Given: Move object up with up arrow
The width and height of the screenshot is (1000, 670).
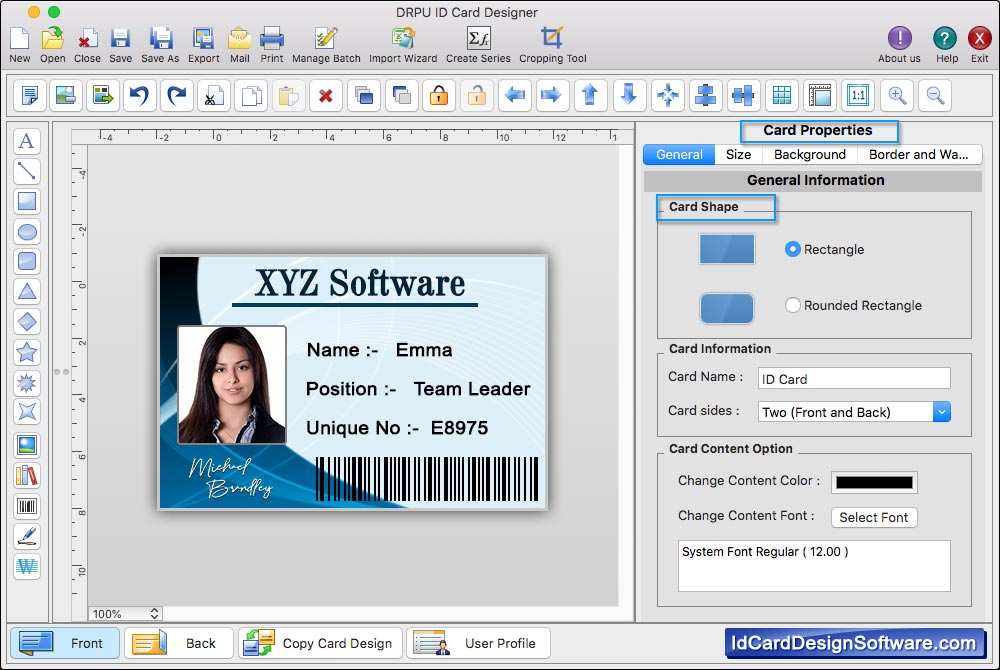Looking at the screenshot, I should tap(590, 96).
